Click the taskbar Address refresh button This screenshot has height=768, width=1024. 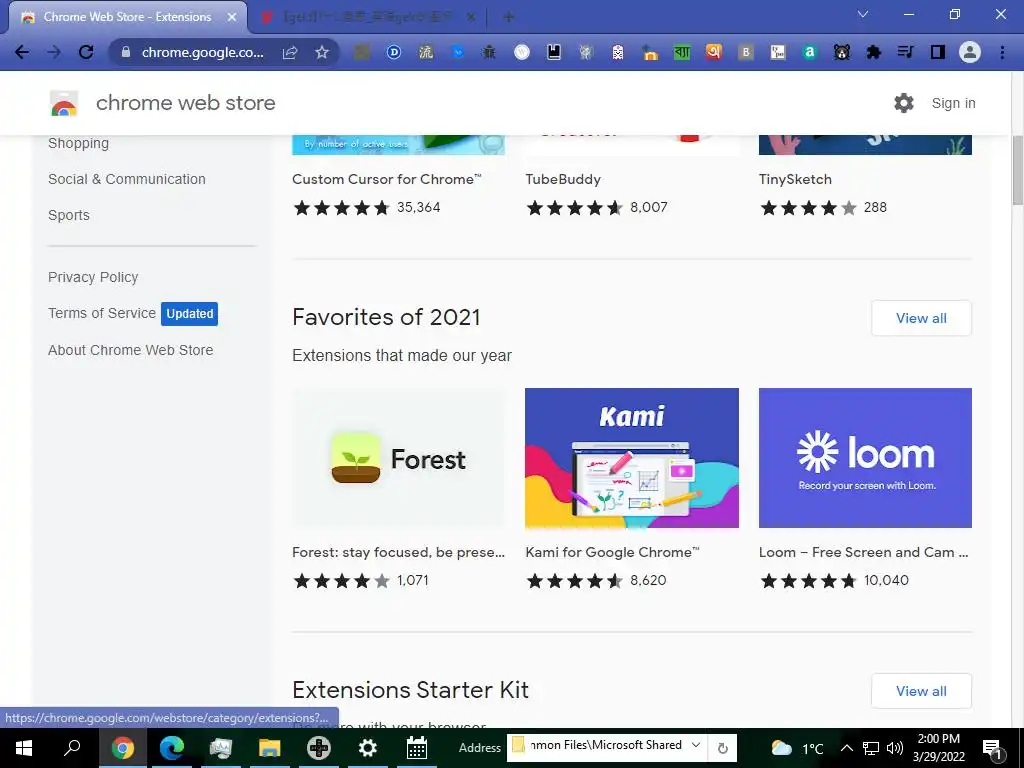(x=722, y=748)
